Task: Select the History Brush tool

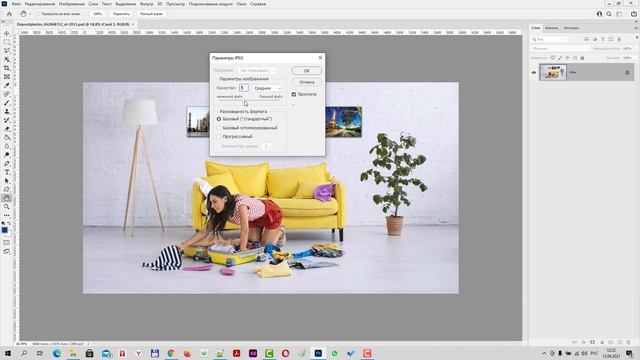Action: click(7, 120)
